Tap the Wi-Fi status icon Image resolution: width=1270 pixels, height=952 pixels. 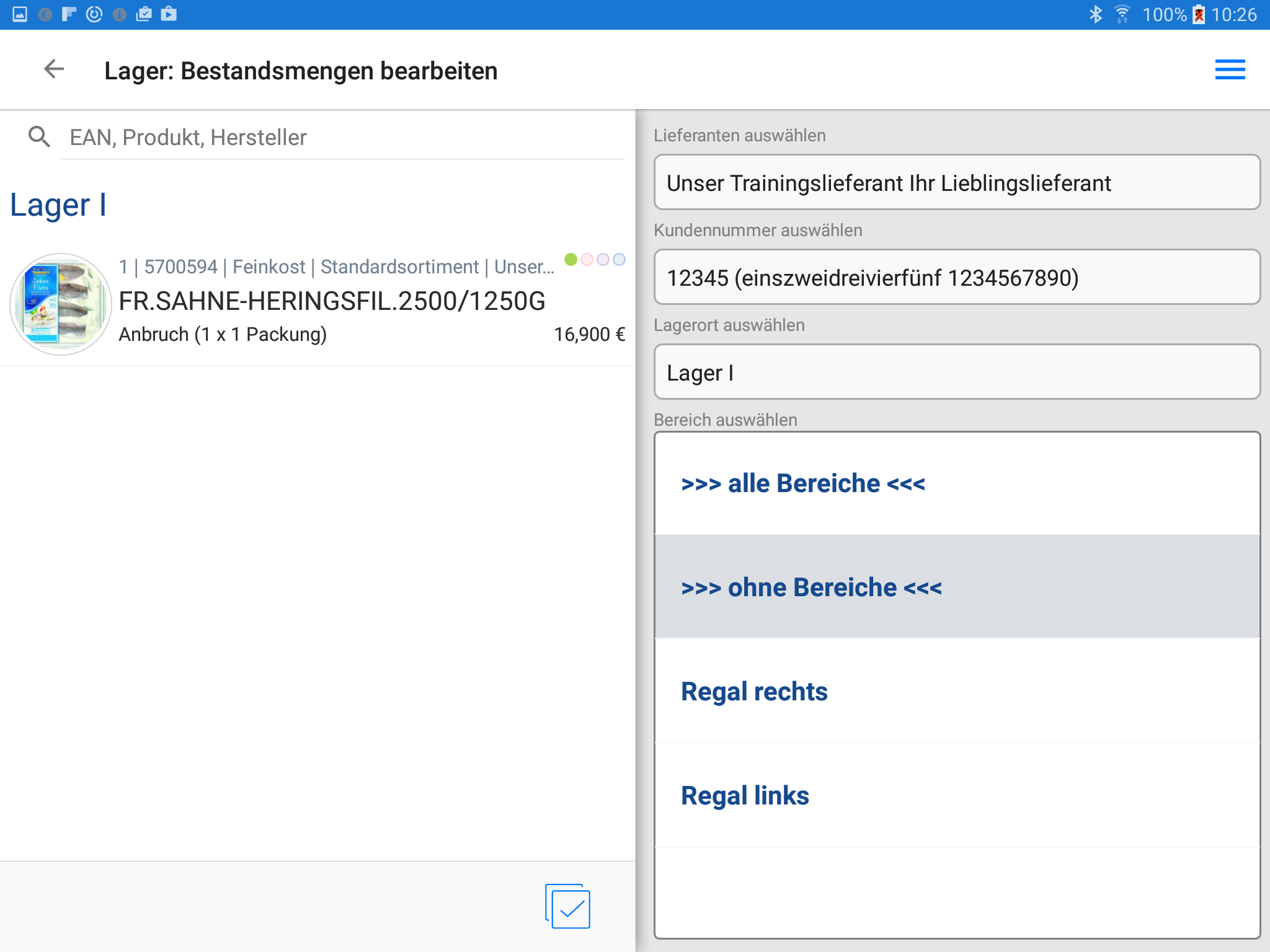pos(1122,14)
